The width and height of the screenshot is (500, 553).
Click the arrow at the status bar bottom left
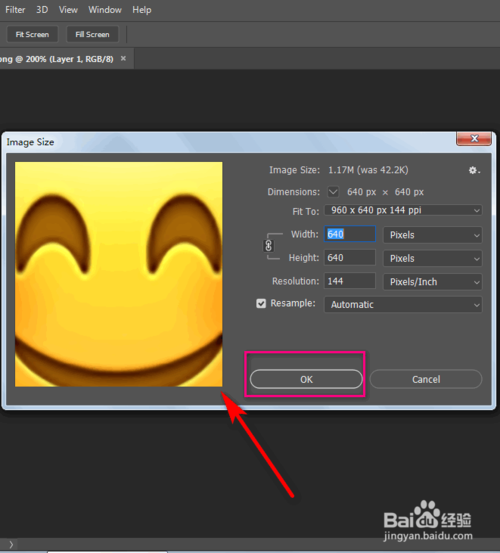(11, 545)
